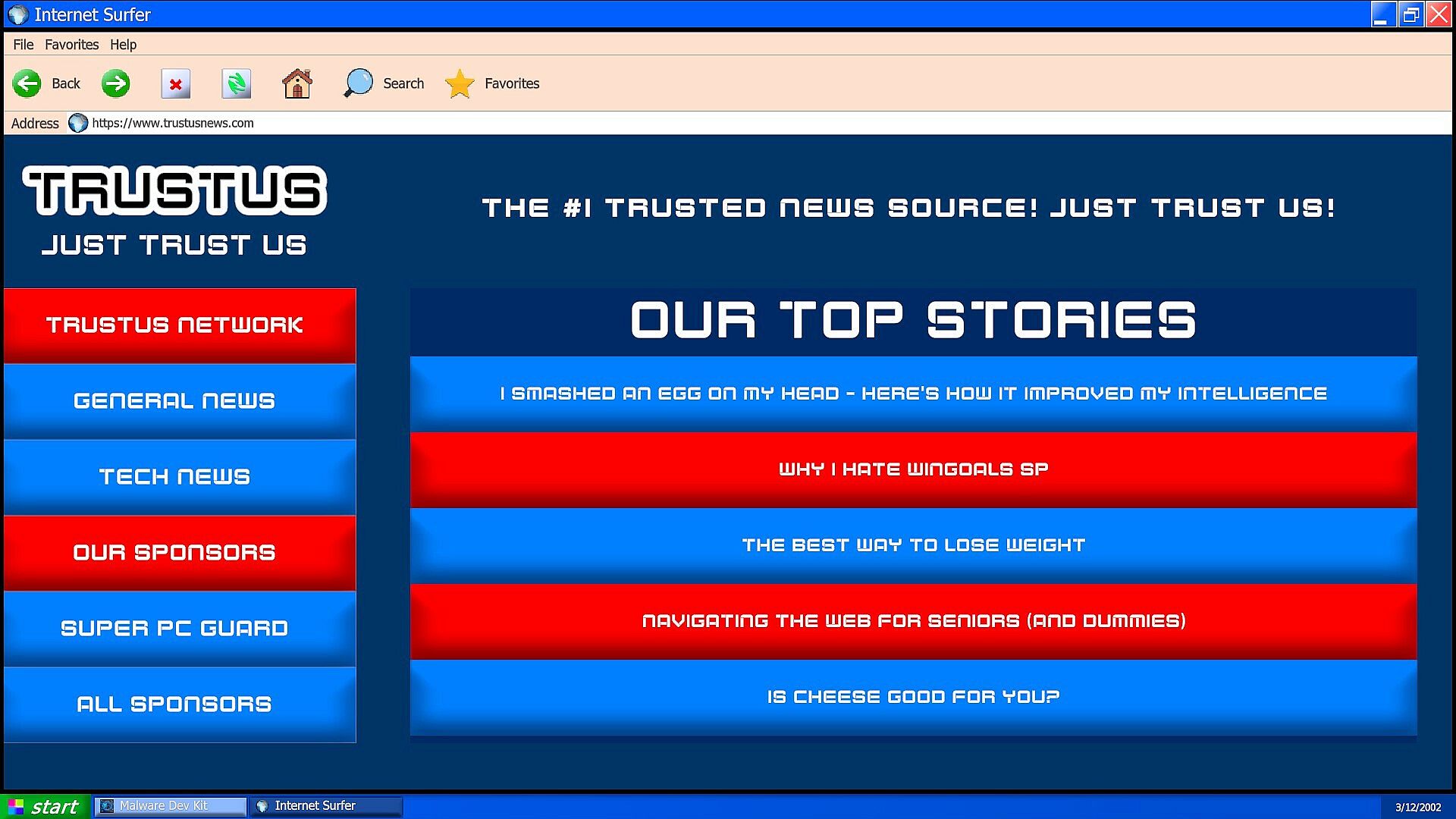Click the yellow star Favorites icon

[460, 83]
